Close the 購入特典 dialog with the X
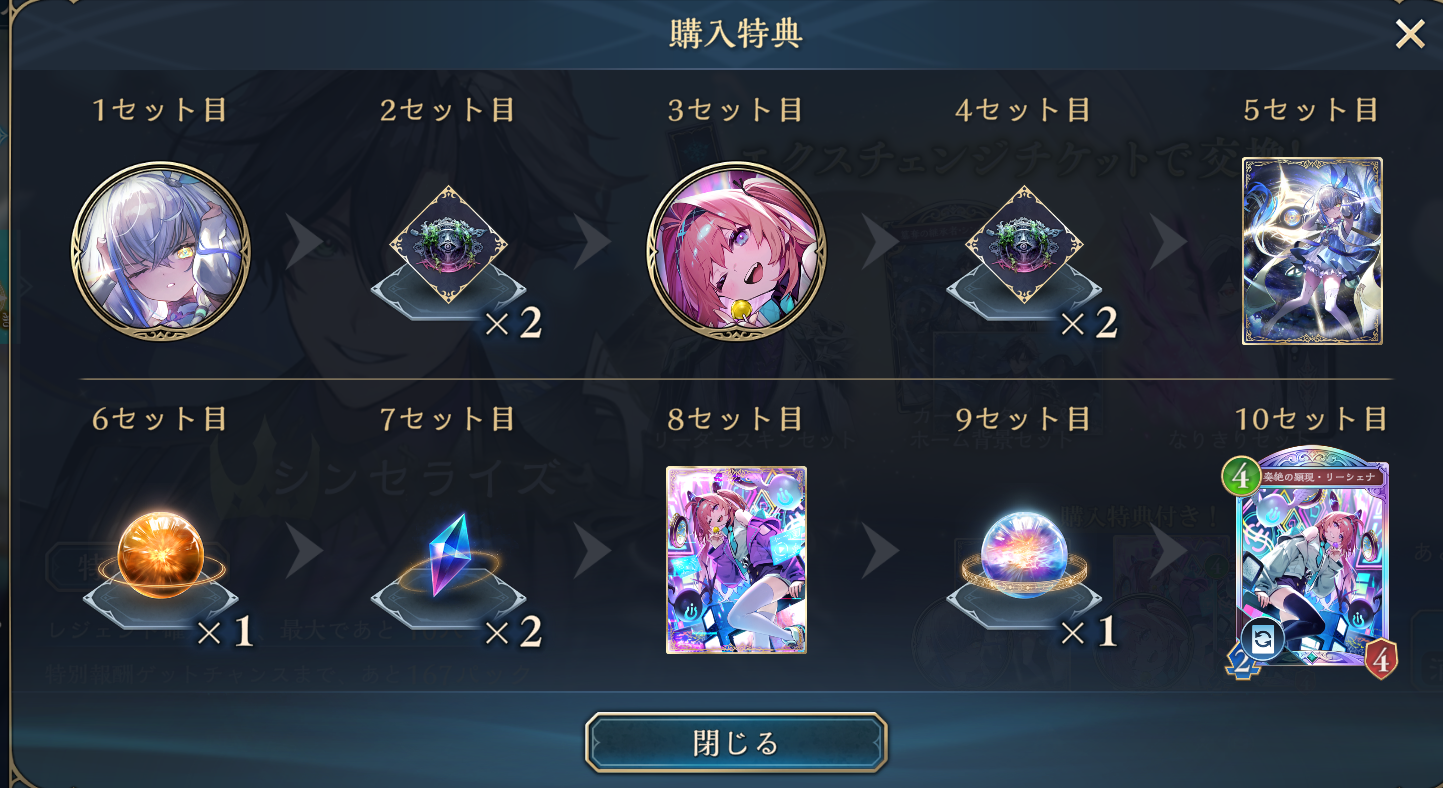The height and width of the screenshot is (788, 1443). coord(1410,35)
